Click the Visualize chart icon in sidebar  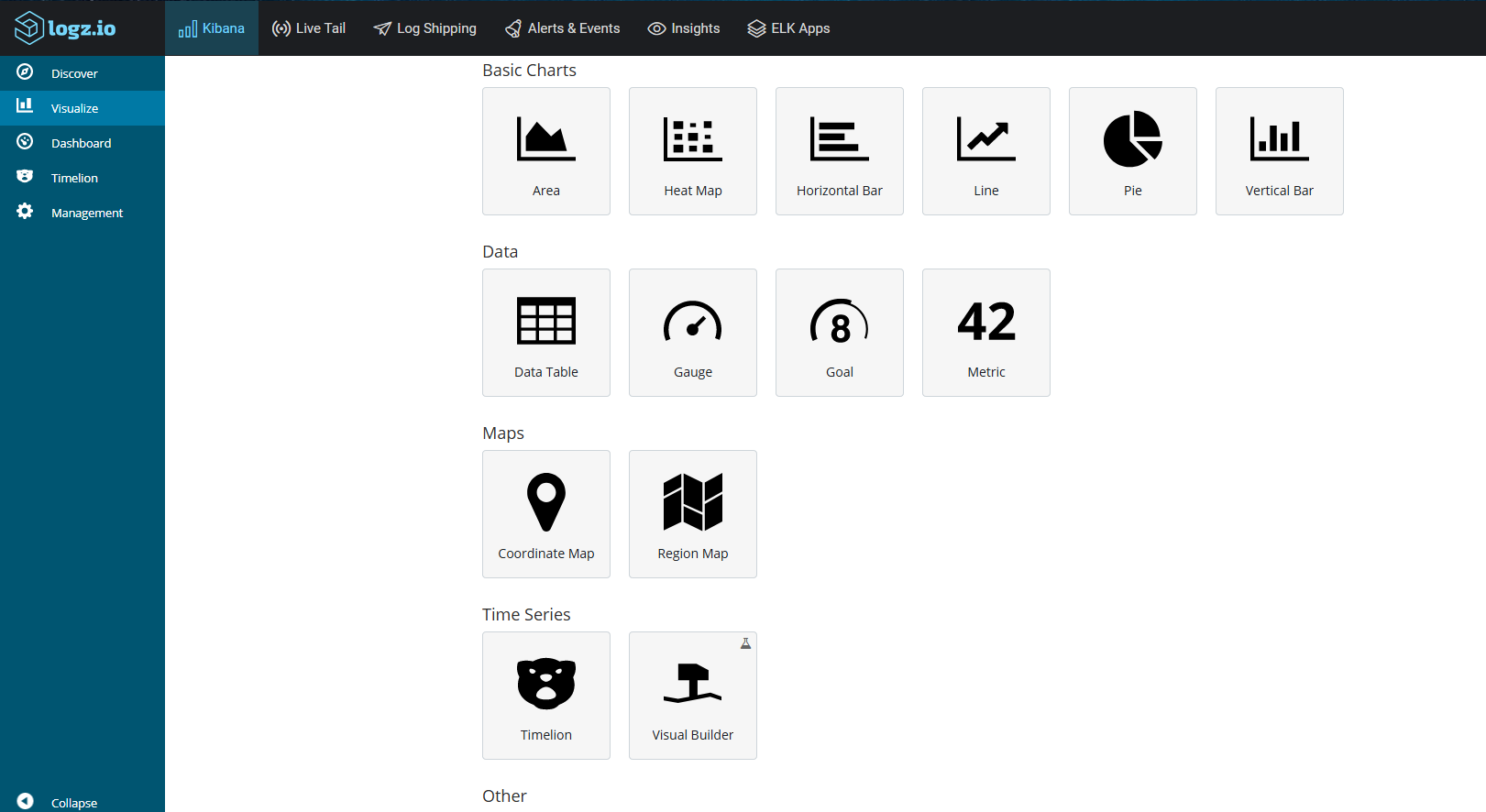point(25,106)
